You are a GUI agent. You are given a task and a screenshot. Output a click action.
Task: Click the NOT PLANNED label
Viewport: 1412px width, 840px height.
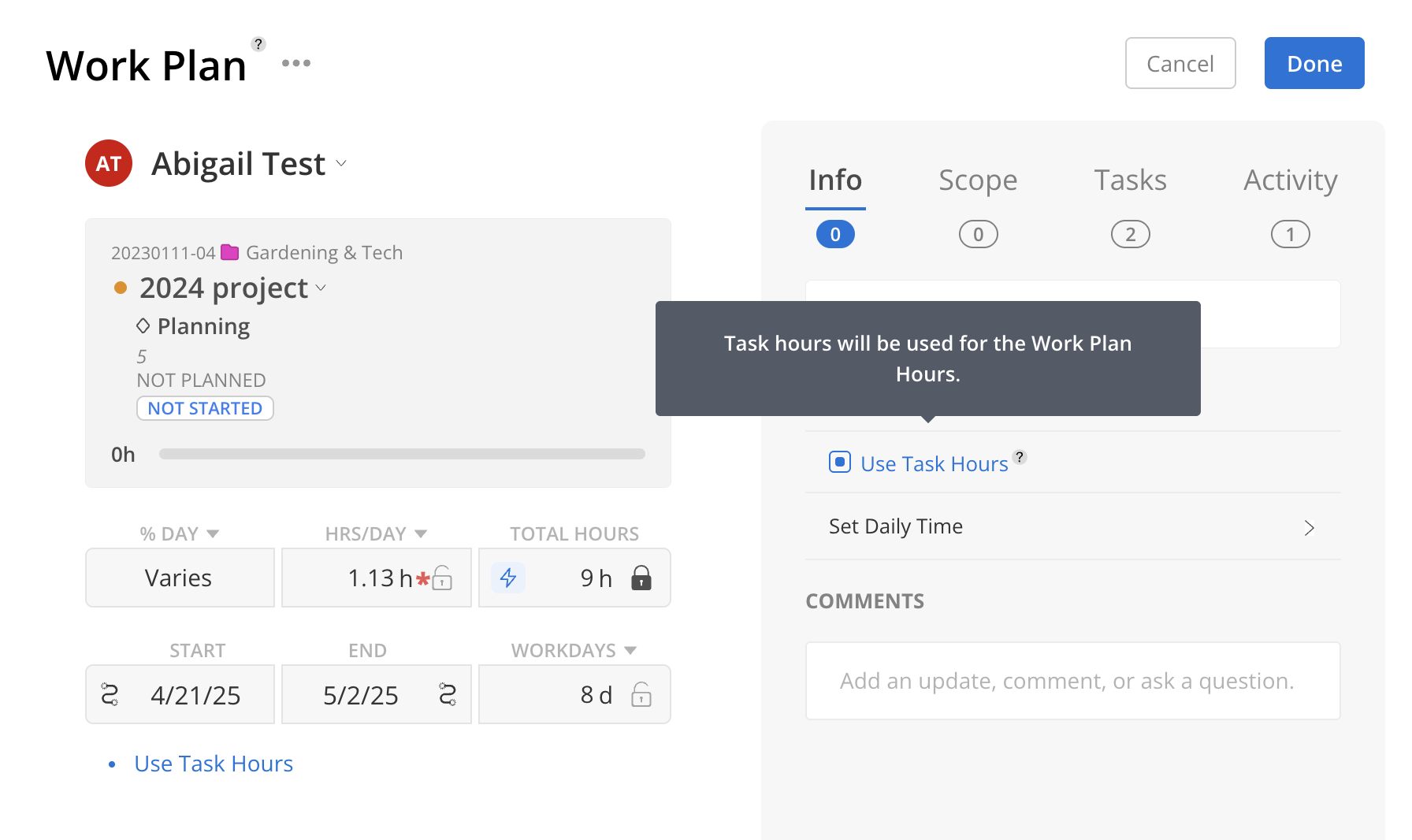click(201, 380)
